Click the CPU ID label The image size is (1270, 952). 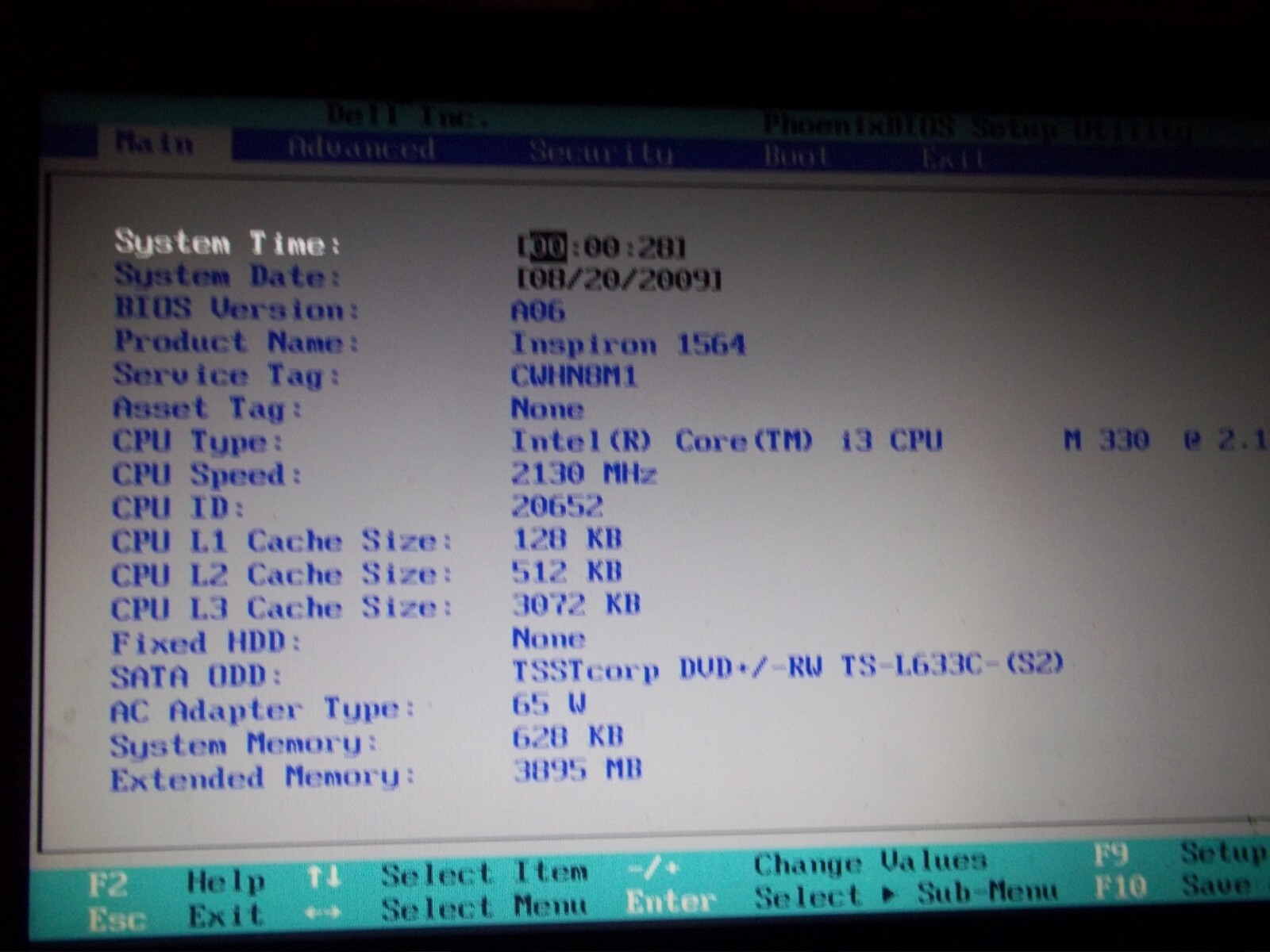point(179,508)
